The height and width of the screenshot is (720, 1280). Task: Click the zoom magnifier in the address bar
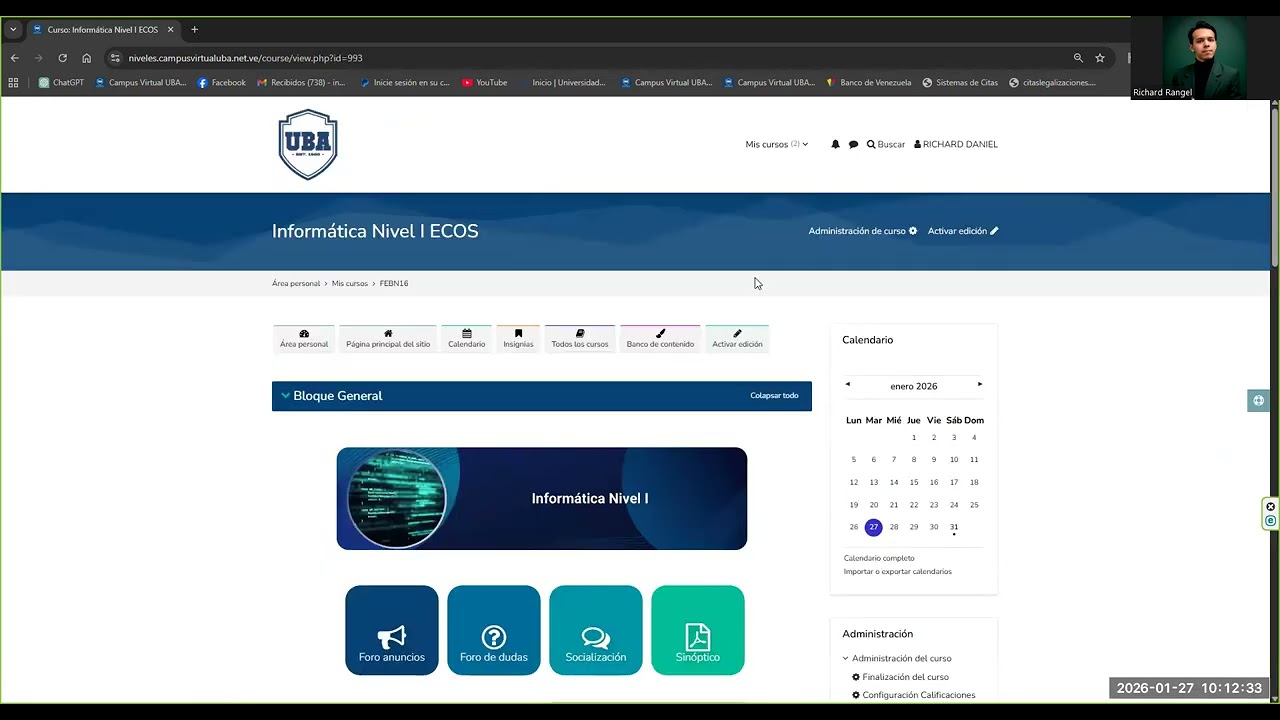coord(1078,58)
